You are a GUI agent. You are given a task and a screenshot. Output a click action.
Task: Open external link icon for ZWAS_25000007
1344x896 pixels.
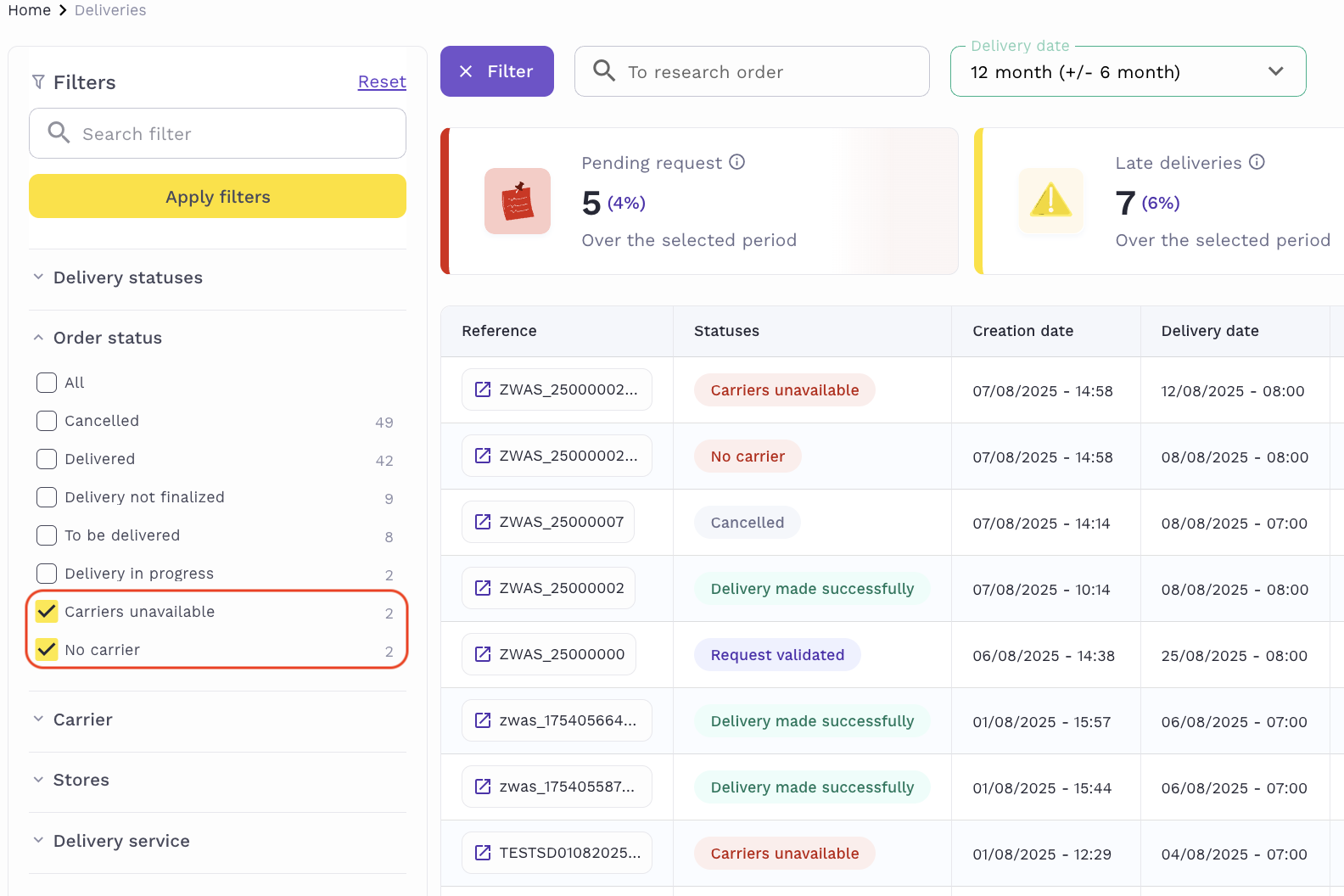483,522
